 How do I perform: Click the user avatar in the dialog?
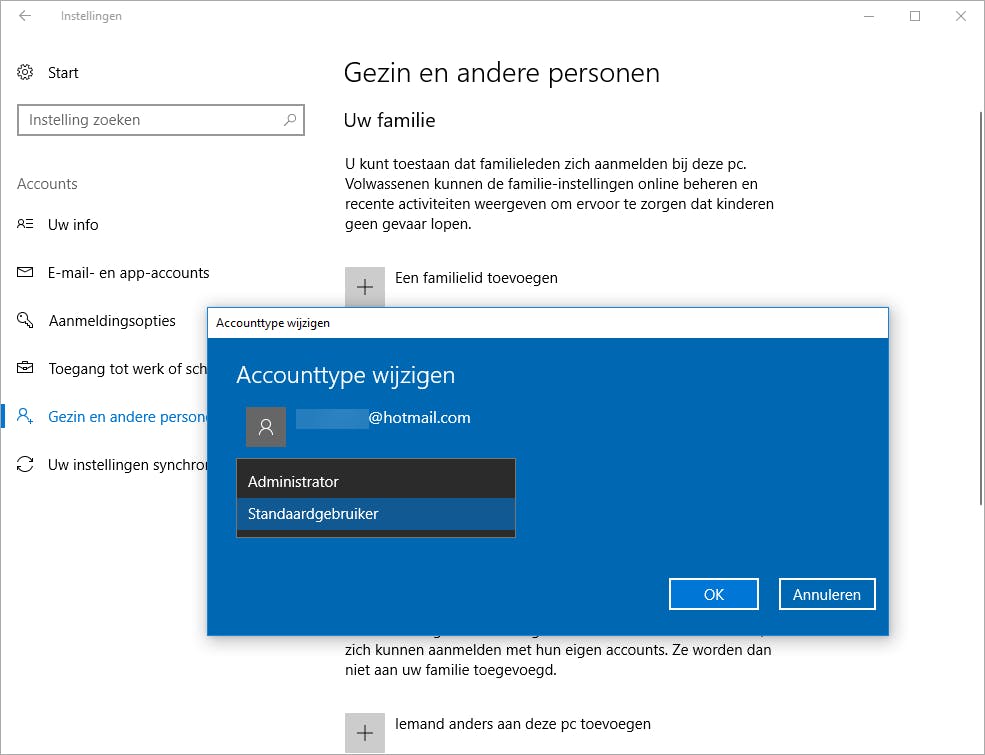[x=266, y=427]
